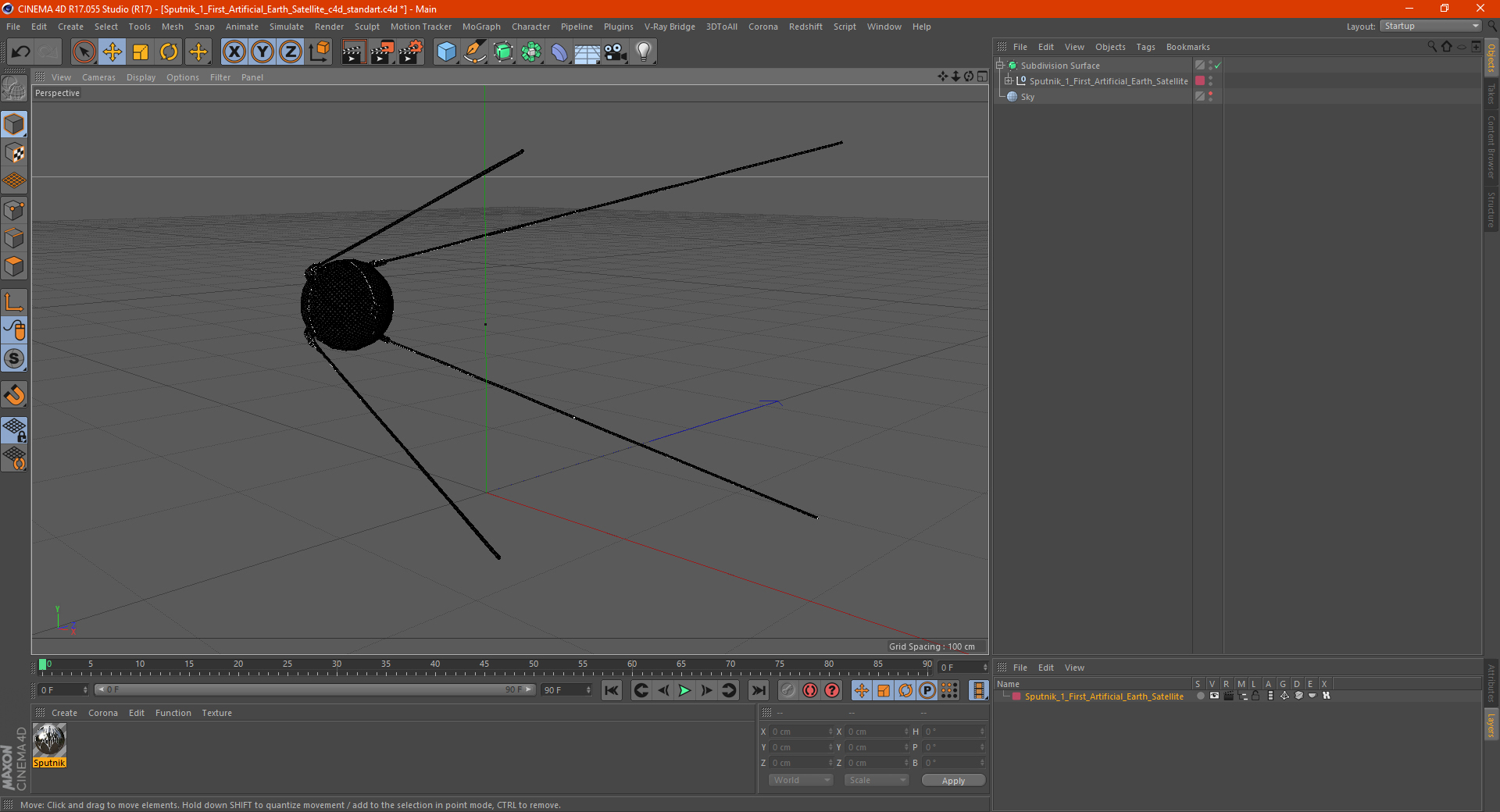The width and height of the screenshot is (1500, 812).
Task: Add a Subdivision Surface generator
Action: click(504, 52)
